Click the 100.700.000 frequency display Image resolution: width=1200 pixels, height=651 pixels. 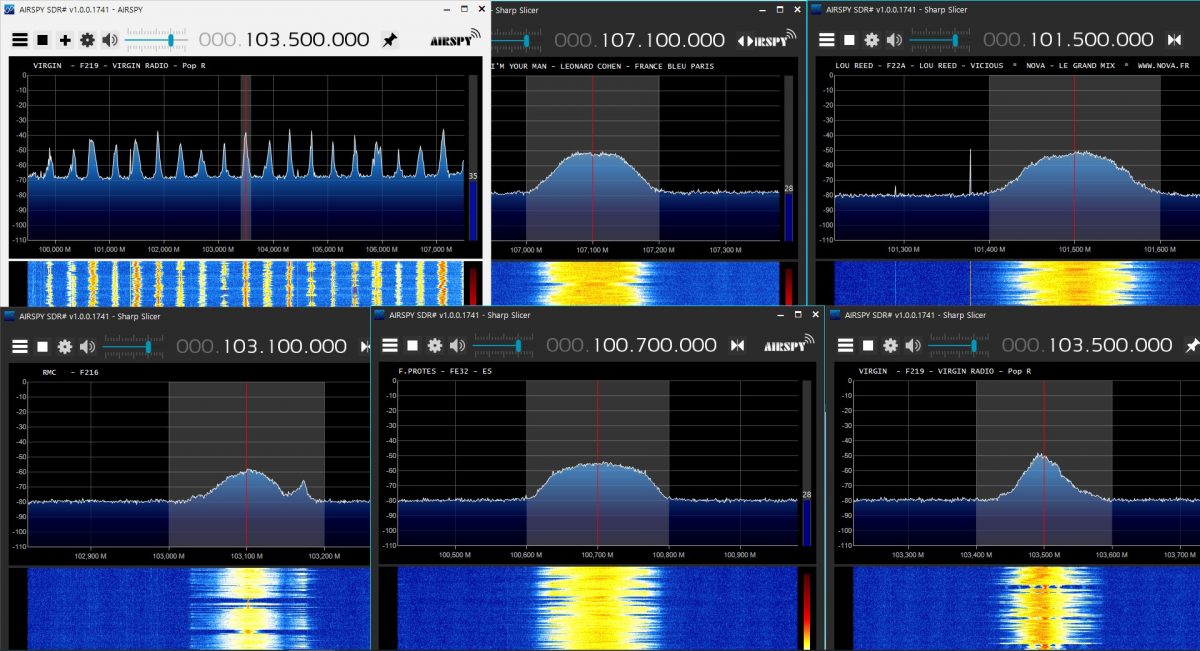631,345
